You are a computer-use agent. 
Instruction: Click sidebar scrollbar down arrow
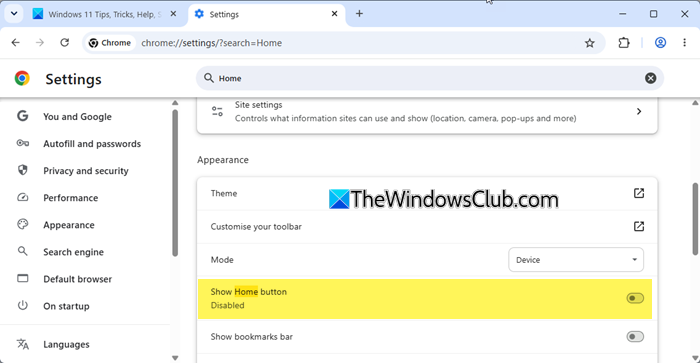(x=175, y=358)
